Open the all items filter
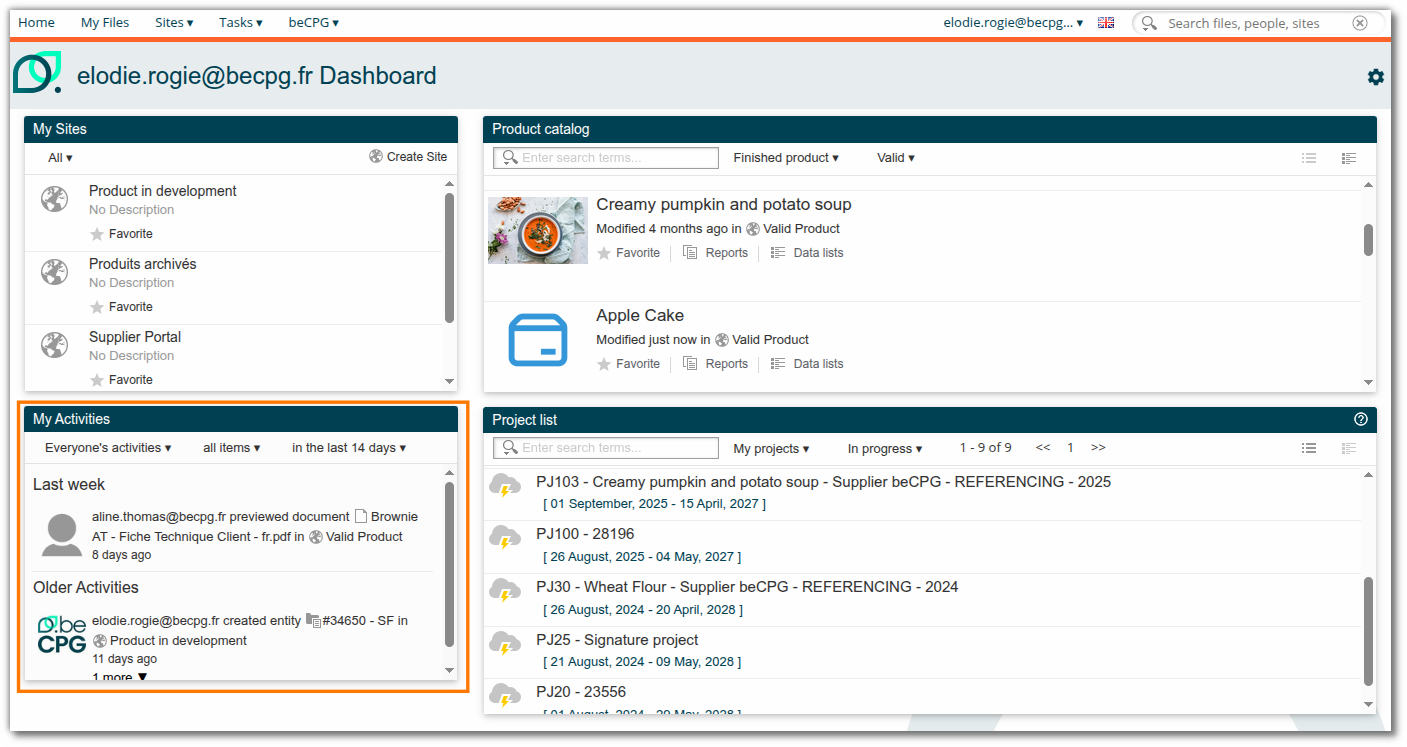The height and width of the screenshot is (747, 1407). click(x=232, y=448)
